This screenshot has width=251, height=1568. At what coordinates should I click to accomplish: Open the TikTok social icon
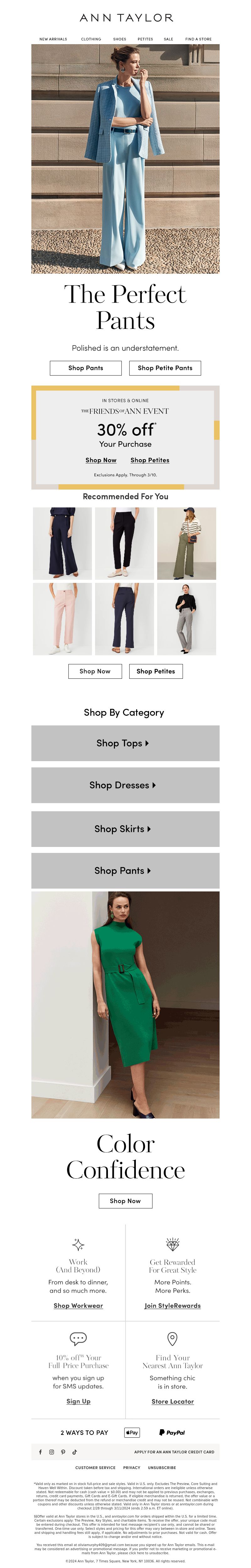click(x=74, y=1452)
